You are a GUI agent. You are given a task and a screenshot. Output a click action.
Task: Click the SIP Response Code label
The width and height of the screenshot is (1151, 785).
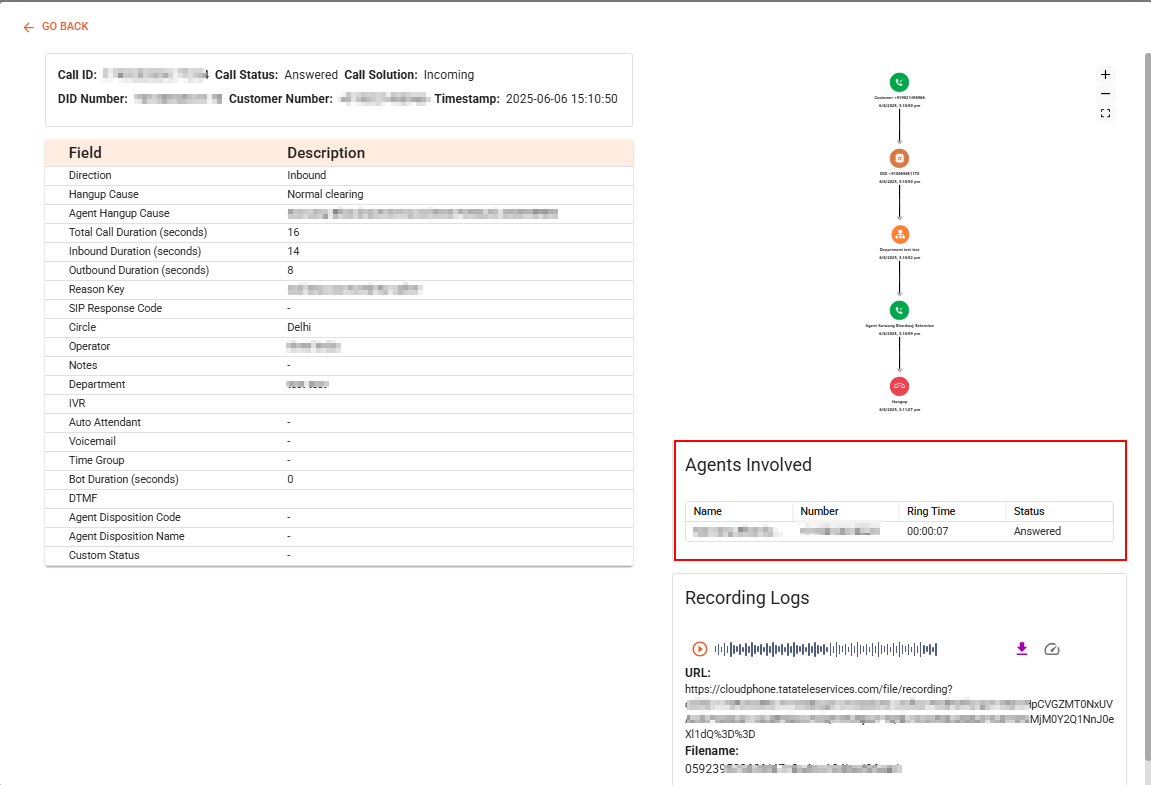click(x=115, y=308)
